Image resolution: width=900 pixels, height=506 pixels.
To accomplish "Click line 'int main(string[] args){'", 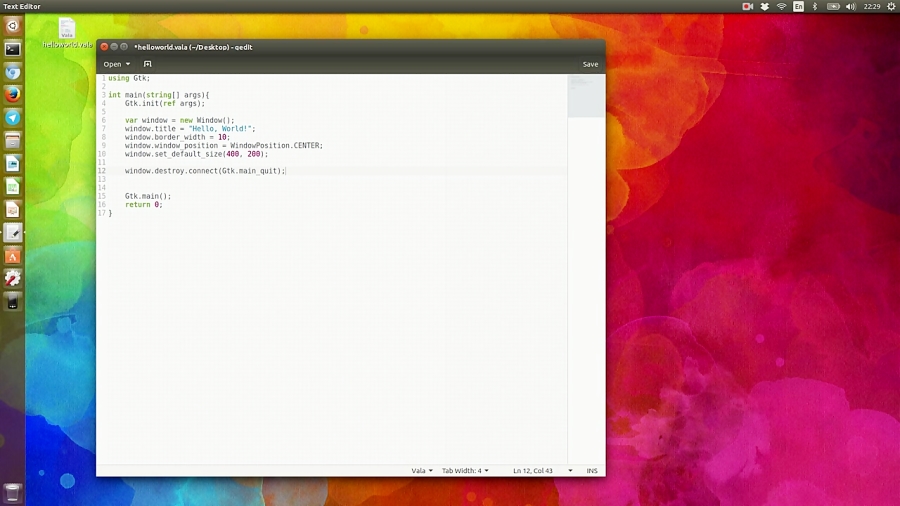I will click(159, 95).
